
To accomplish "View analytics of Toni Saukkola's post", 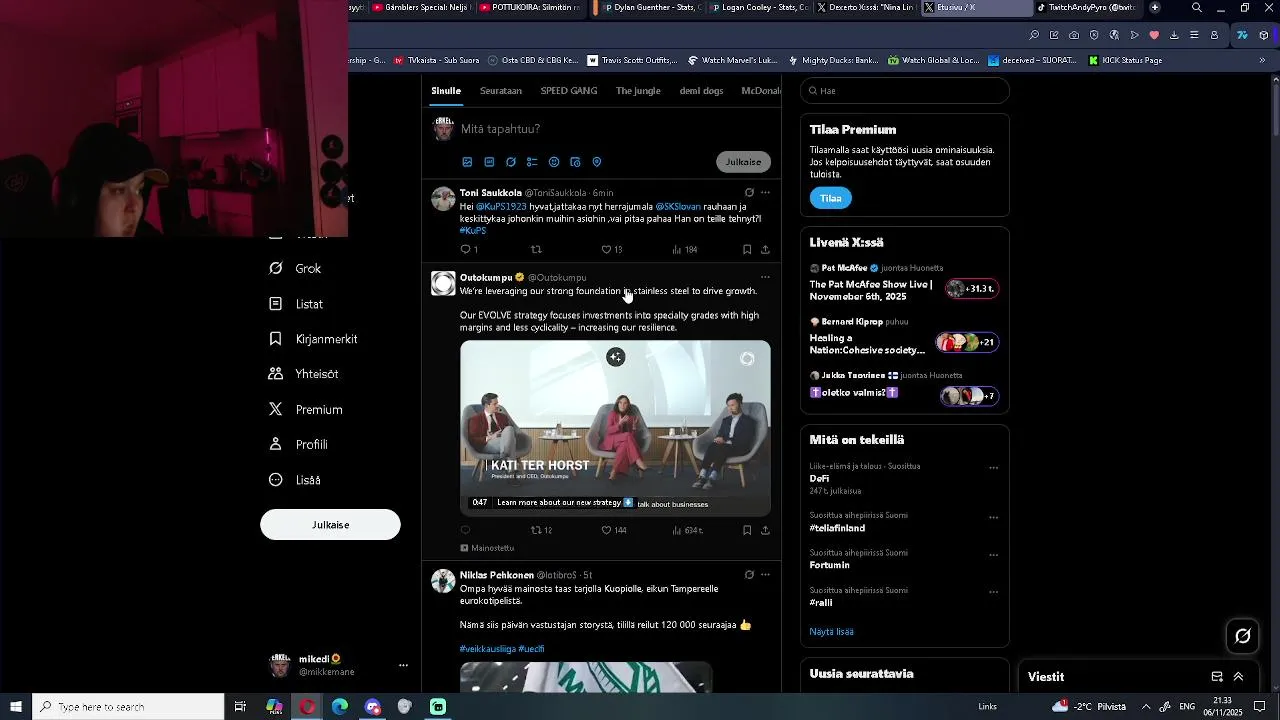I will tap(684, 249).
